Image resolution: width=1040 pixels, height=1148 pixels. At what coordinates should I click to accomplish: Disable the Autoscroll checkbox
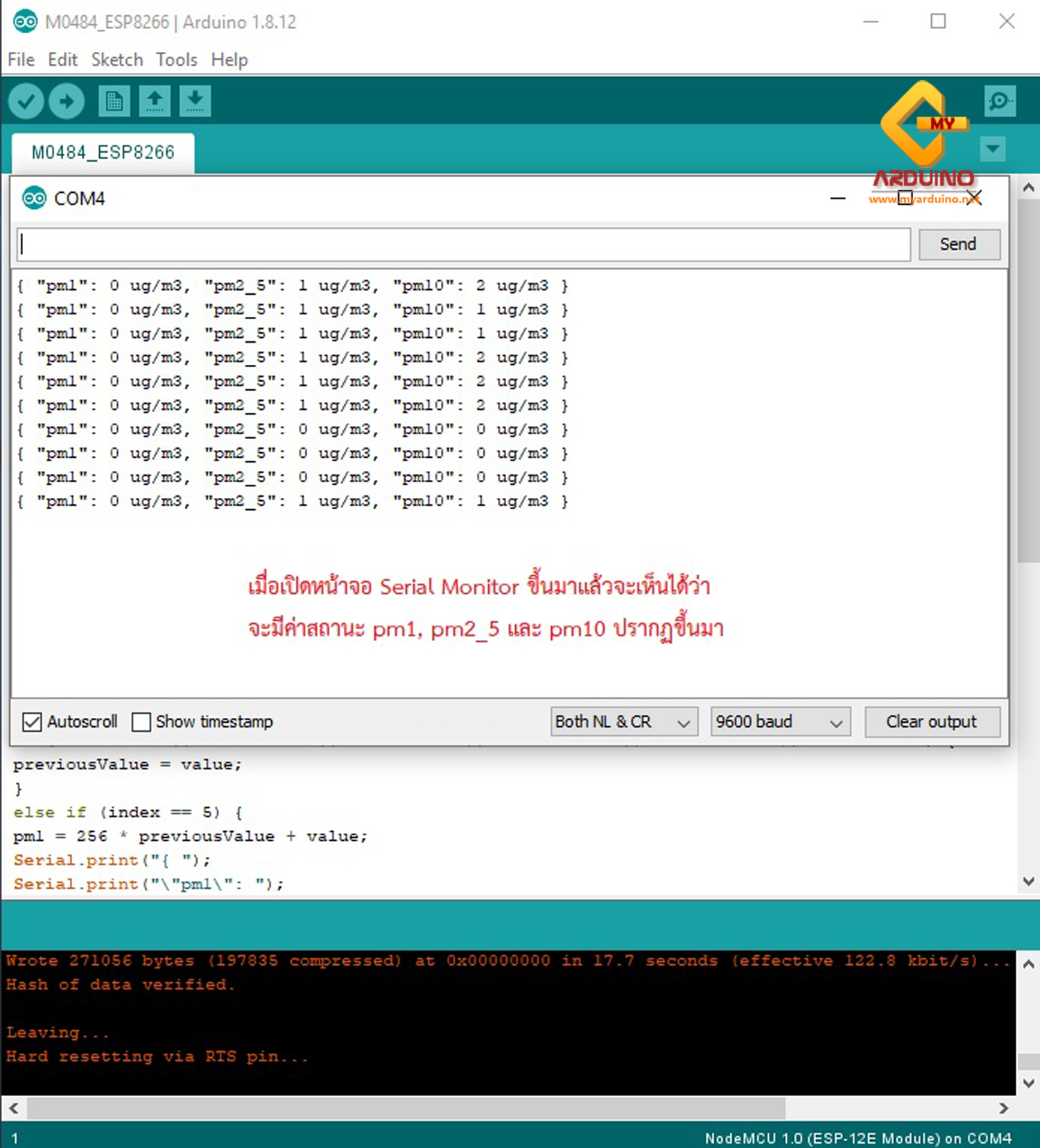tap(33, 722)
